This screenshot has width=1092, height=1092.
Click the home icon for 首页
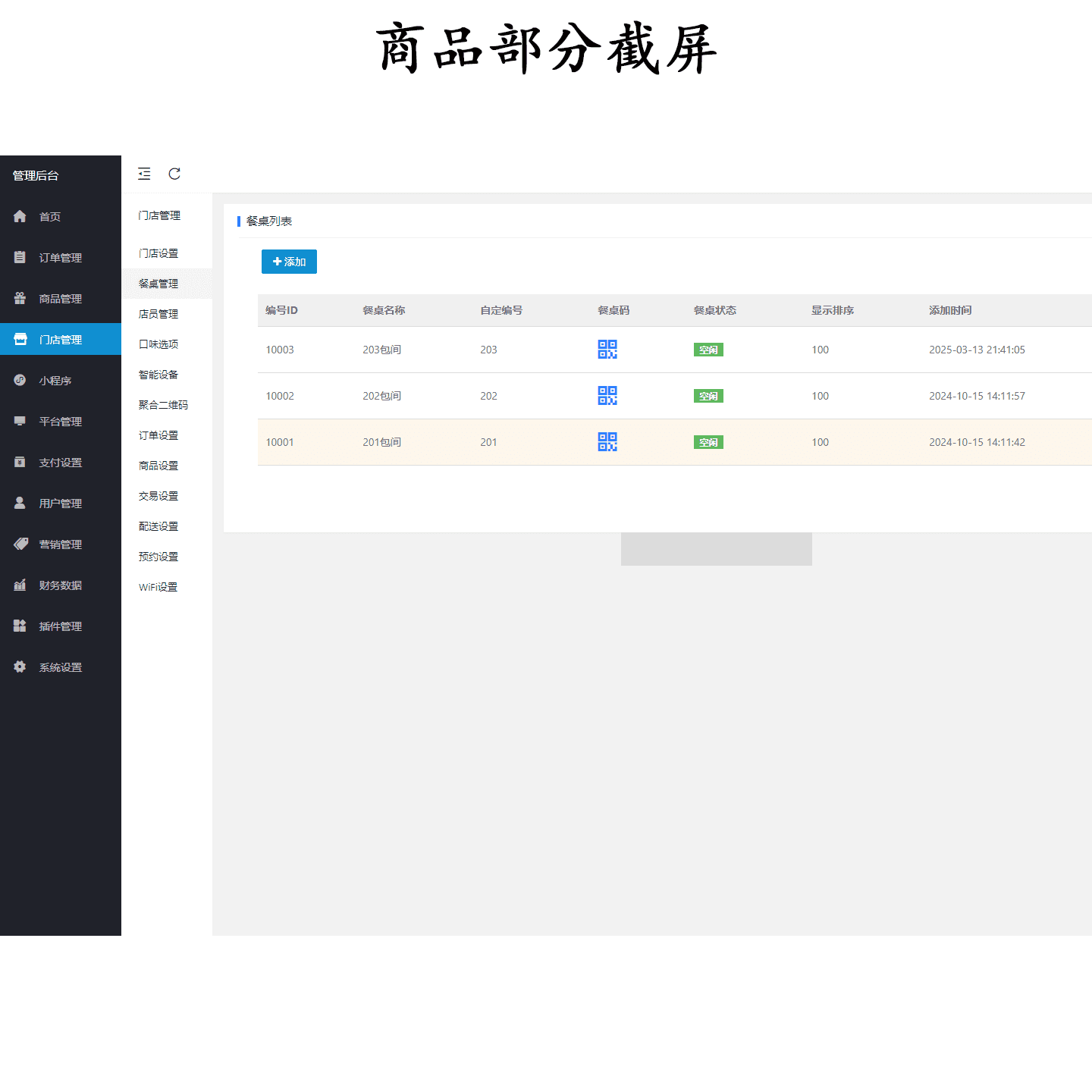coord(20,216)
